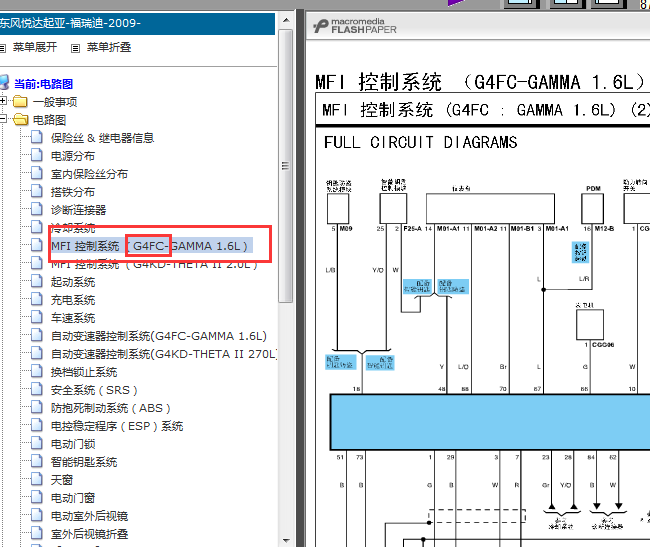This screenshot has width=650, height=547.
Task: Open 自动变速器控制系统(G4KD-THETA II) entry
Action: point(164,354)
